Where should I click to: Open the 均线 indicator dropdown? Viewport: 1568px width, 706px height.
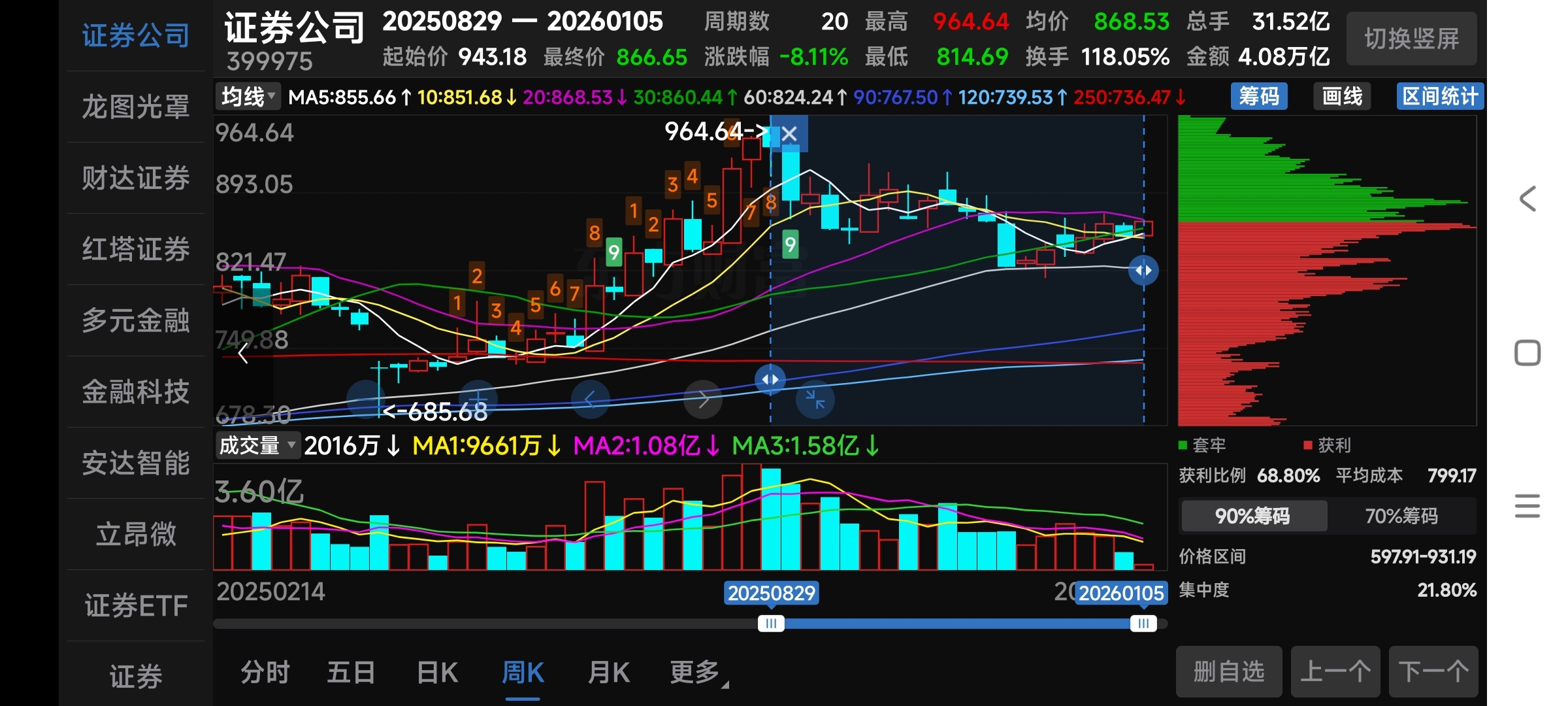pyautogui.click(x=248, y=97)
